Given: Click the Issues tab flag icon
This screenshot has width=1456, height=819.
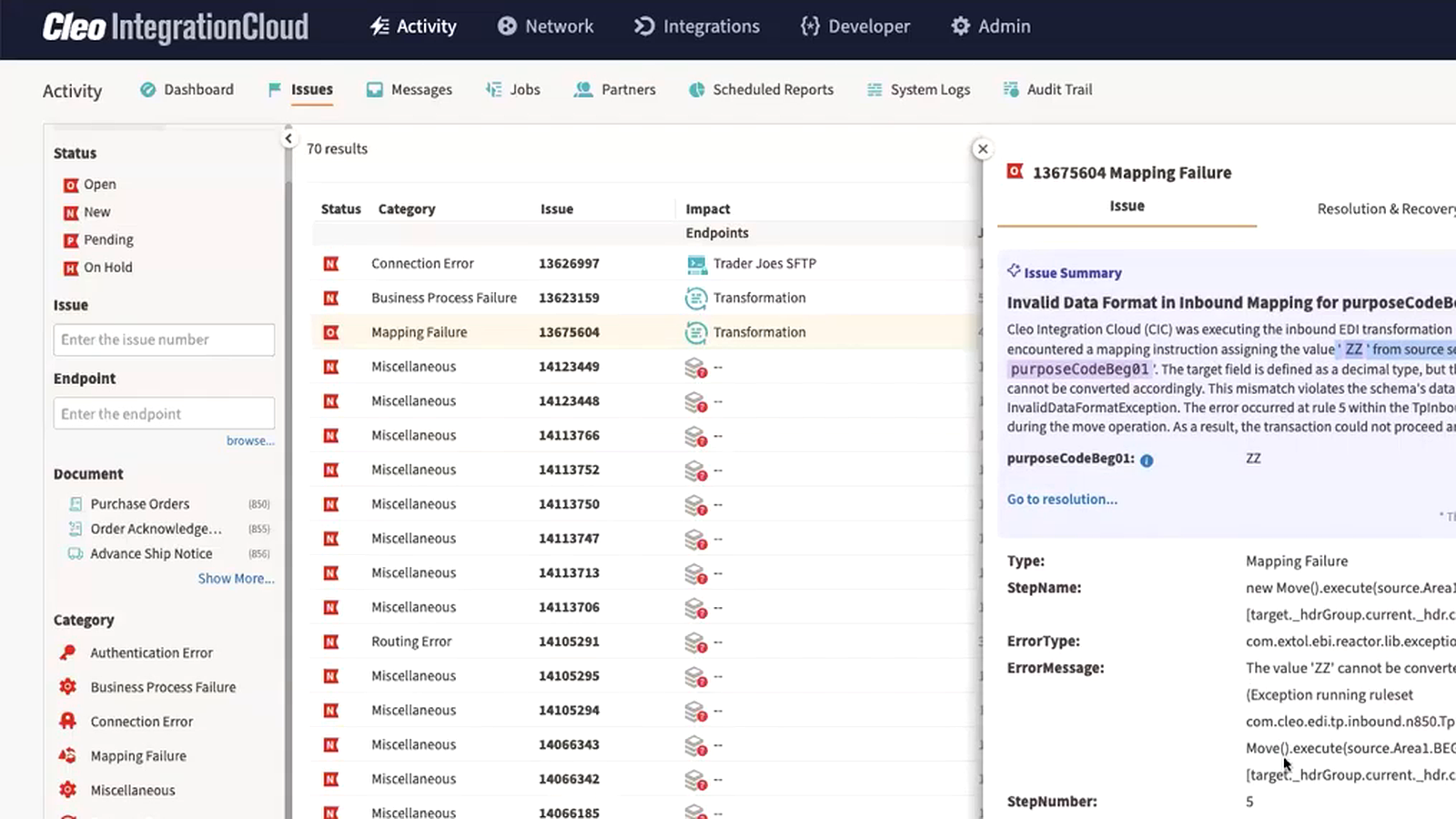Looking at the screenshot, I should click(x=274, y=89).
